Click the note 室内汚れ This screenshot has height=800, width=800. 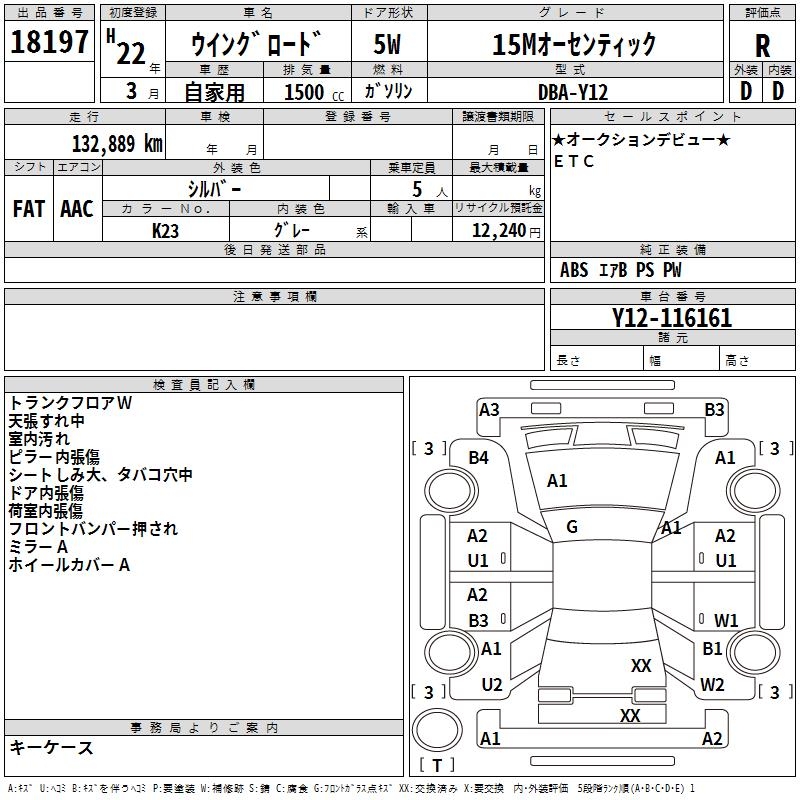click(39, 439)
